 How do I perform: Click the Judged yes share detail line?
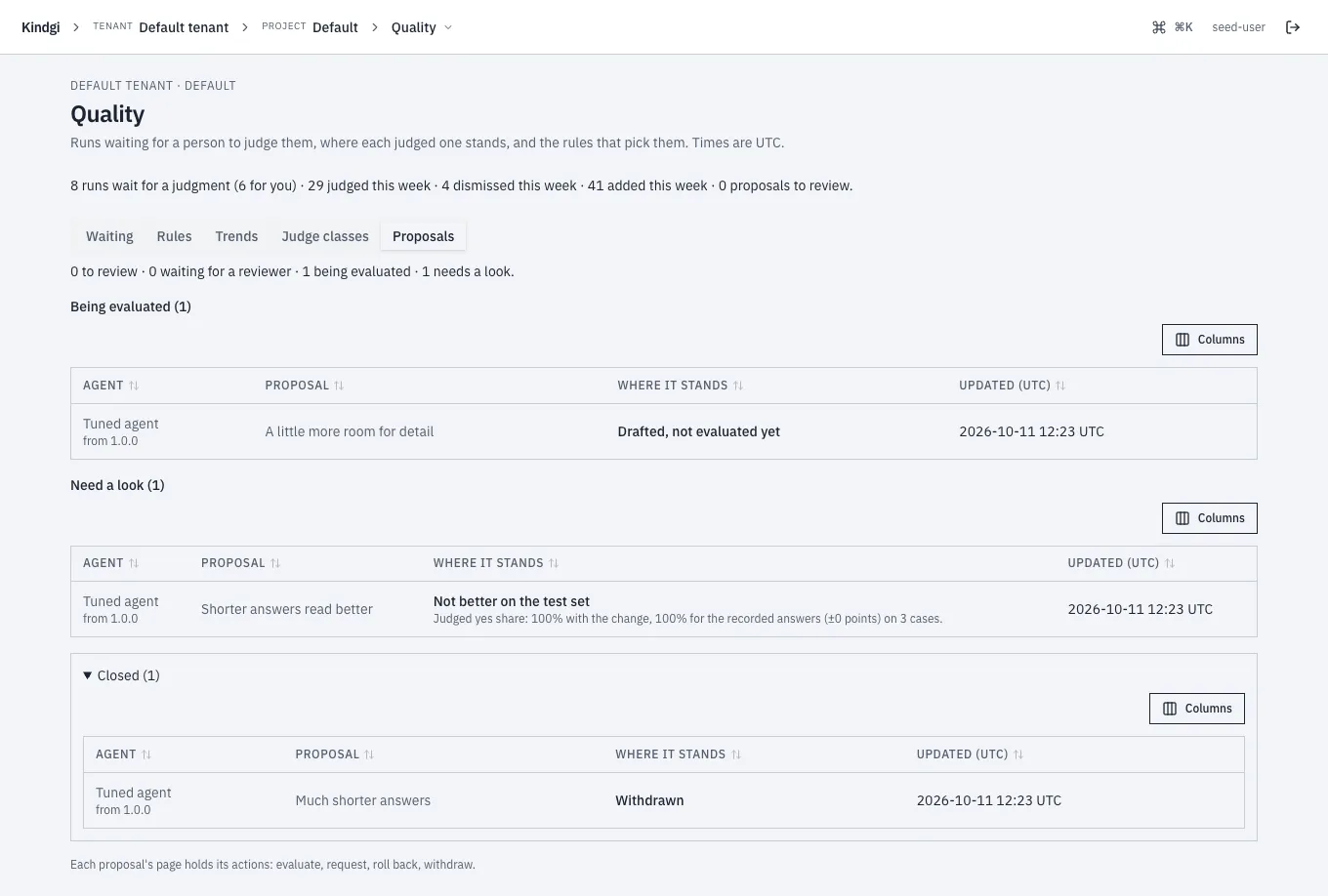[x=687, y=619]
